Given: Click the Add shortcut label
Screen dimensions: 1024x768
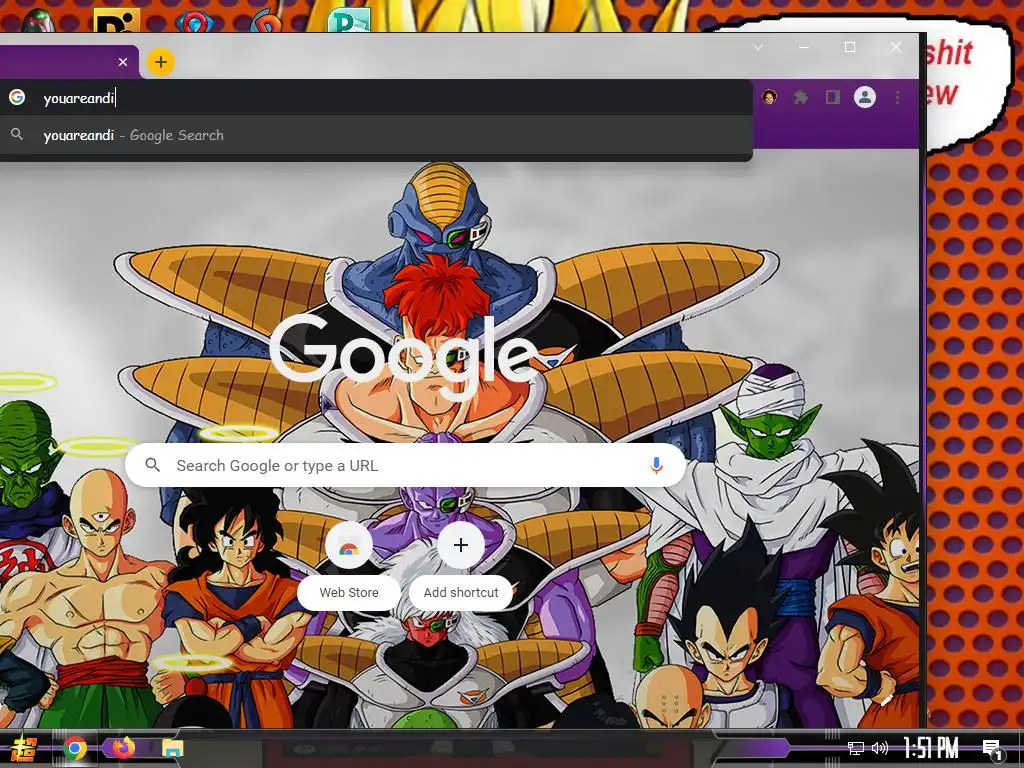Looking at the screenshot, I should [460, 592].
